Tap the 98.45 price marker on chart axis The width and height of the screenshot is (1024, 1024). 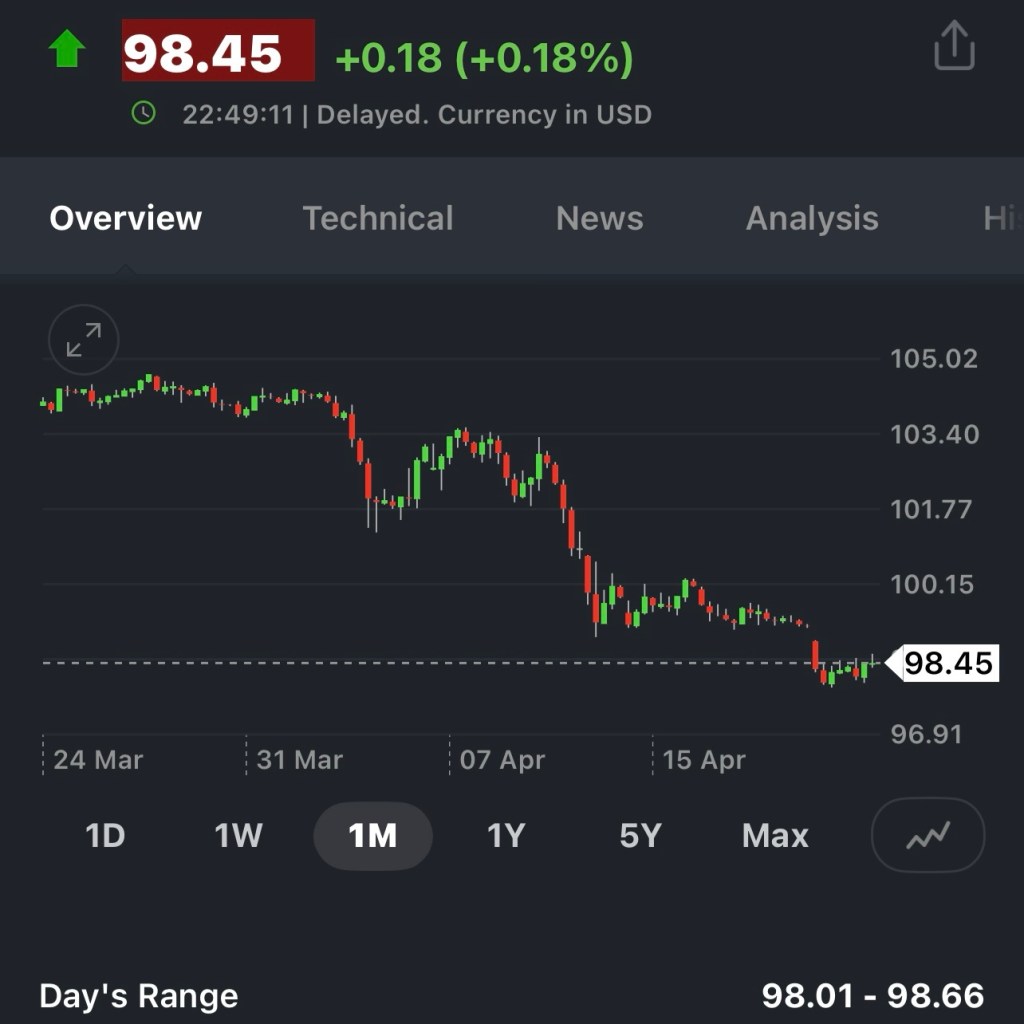[x=946, y=663]
